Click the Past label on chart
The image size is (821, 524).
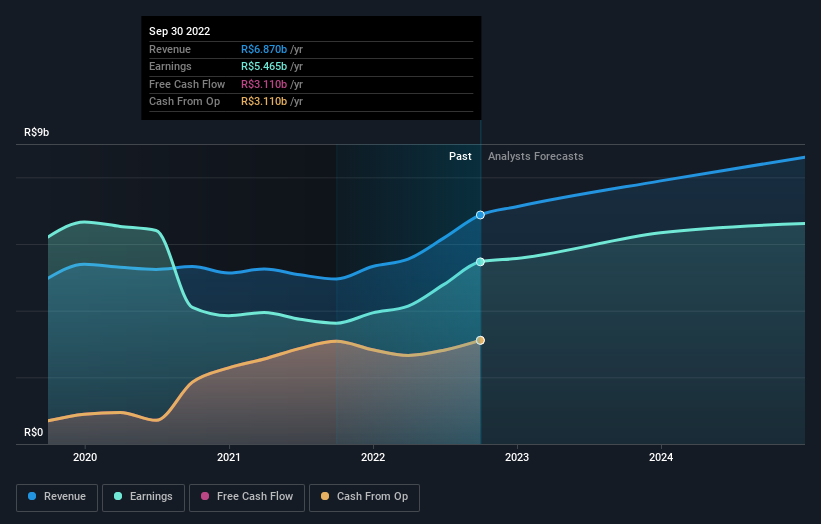click(460, 156)
